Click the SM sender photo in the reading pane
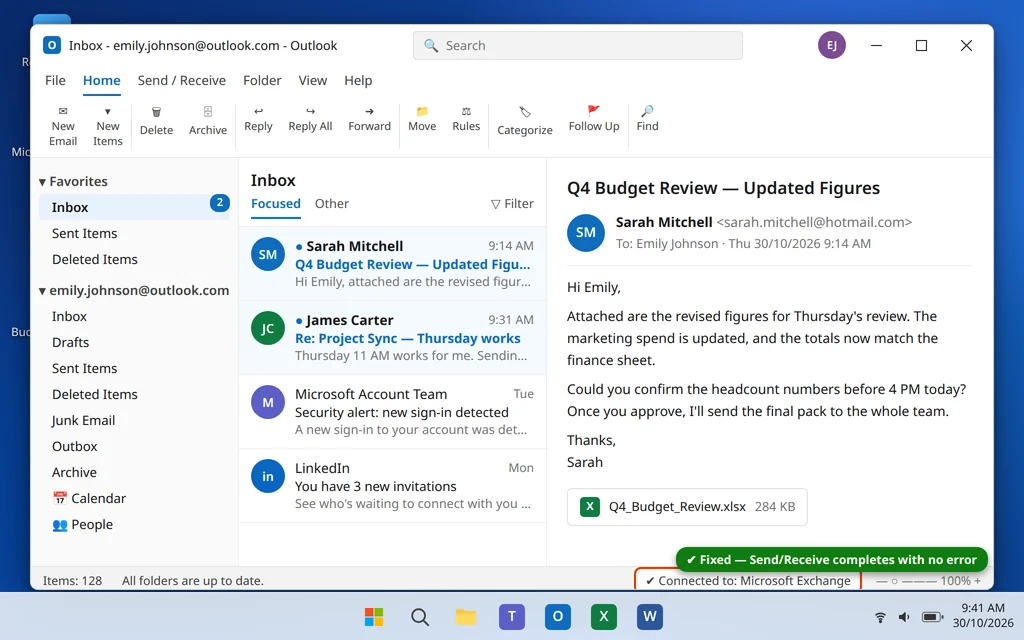 pos(585,232)
